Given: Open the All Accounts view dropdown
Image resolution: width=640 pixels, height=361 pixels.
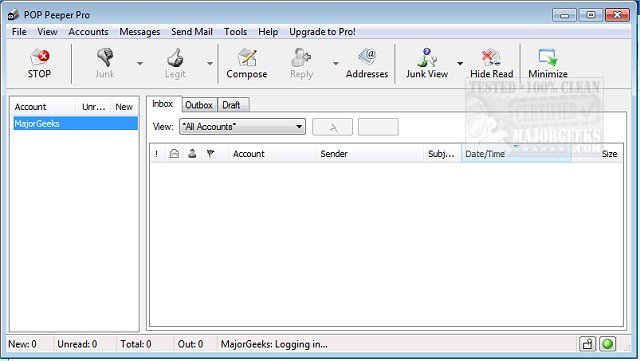Looking at the screenshot, I should [242, 127].
